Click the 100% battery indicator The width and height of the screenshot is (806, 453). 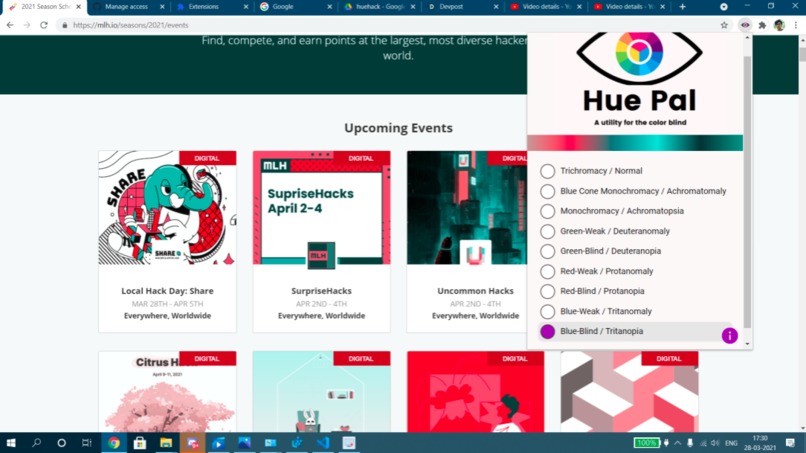click(x=646, y=443)
